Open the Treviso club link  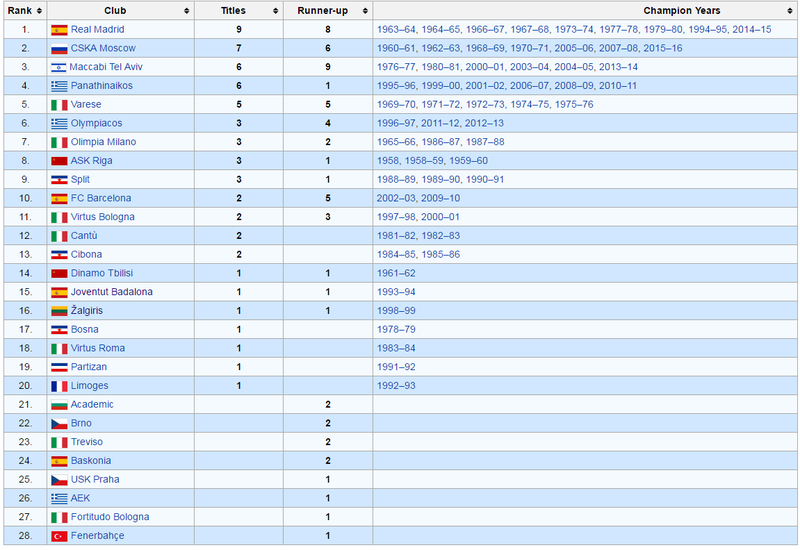click(87, 442)
